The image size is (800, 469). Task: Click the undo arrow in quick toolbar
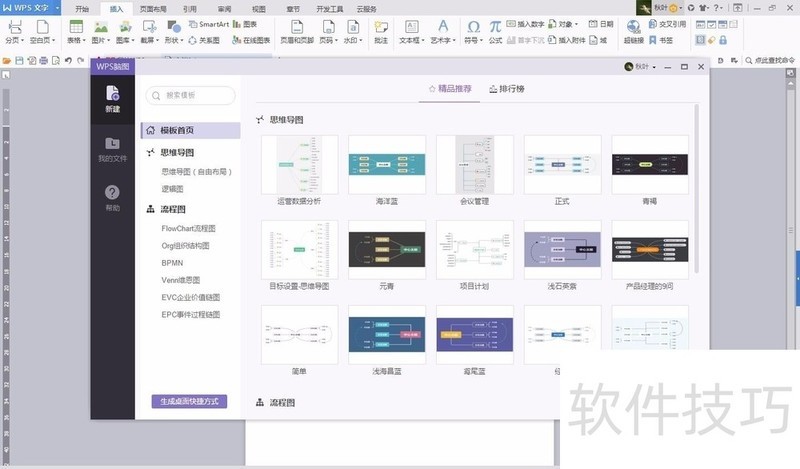coord(68,61)
